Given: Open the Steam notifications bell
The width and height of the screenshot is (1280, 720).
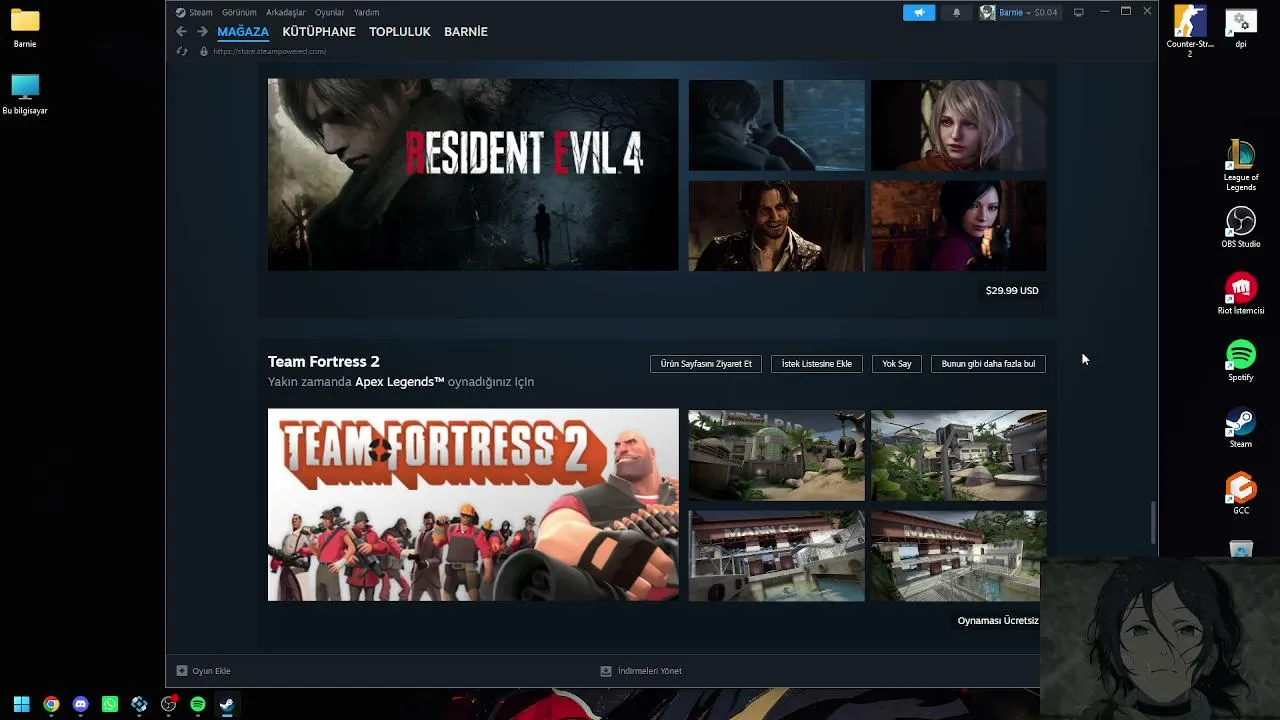Looking at the screenshot, I should pos(956,12).
